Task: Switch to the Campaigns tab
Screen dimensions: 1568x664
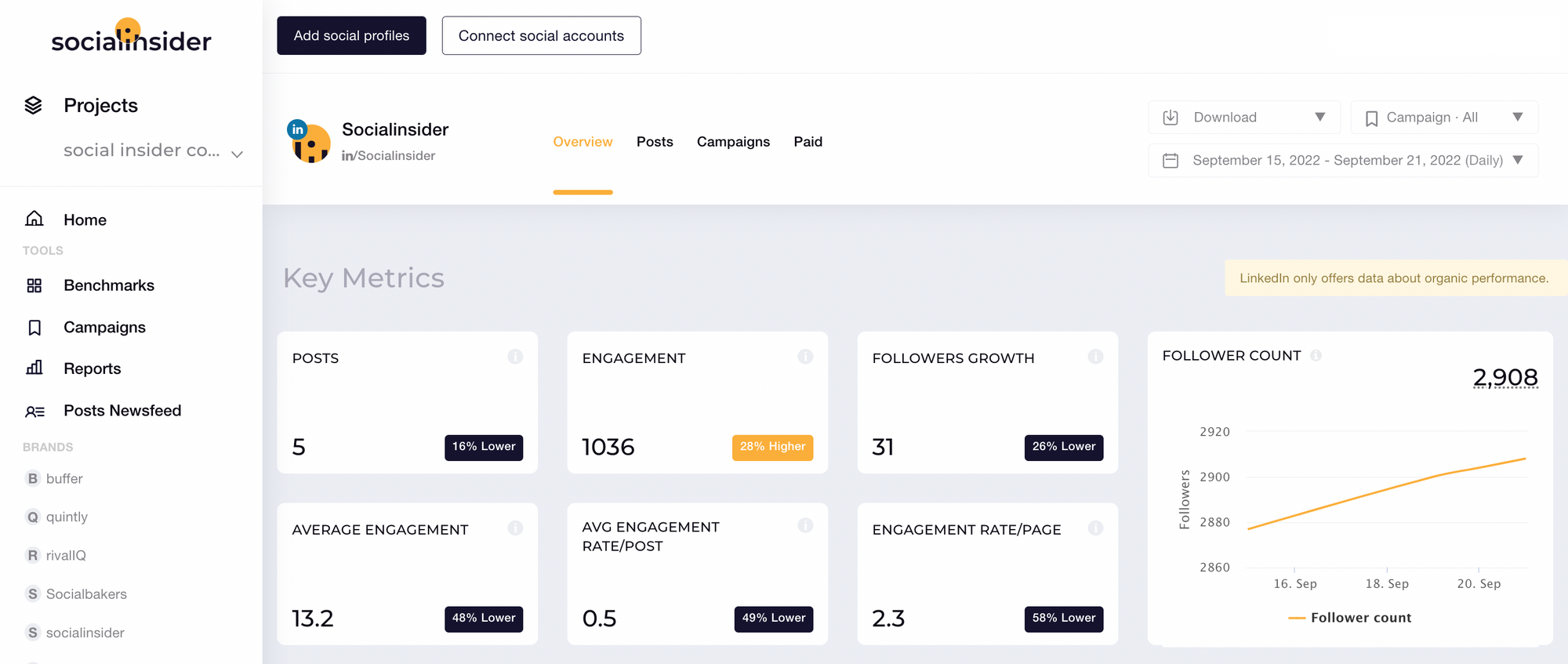Action: click(733, 142)
